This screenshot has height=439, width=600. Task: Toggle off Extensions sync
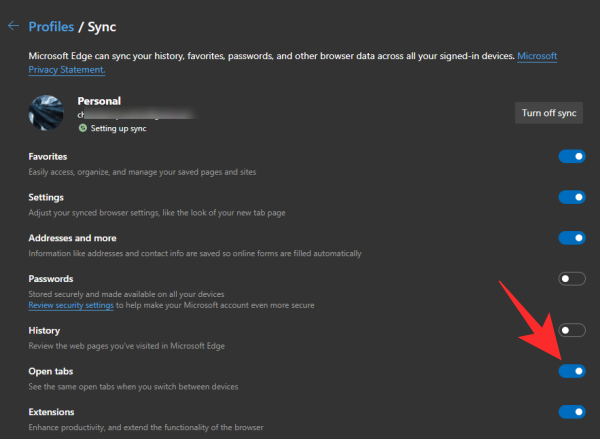572,412
